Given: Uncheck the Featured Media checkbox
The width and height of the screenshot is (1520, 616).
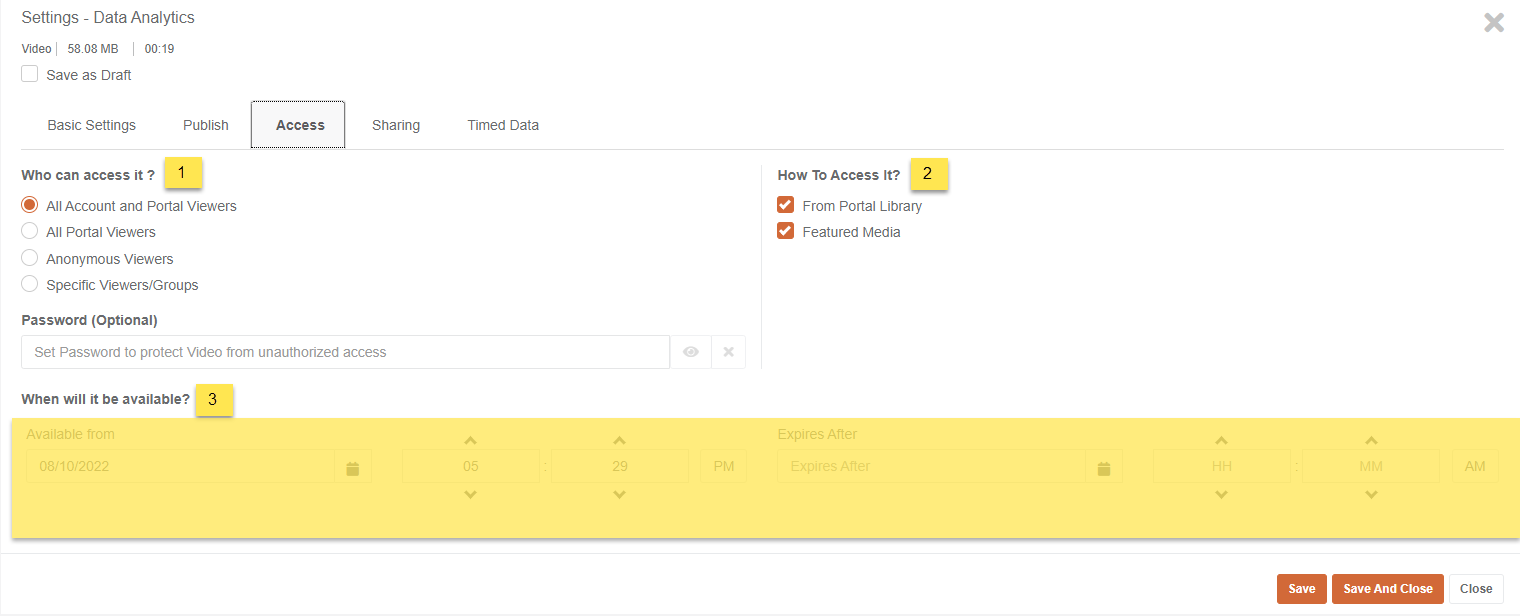Looking at the screenshot, I should (786, 231).
